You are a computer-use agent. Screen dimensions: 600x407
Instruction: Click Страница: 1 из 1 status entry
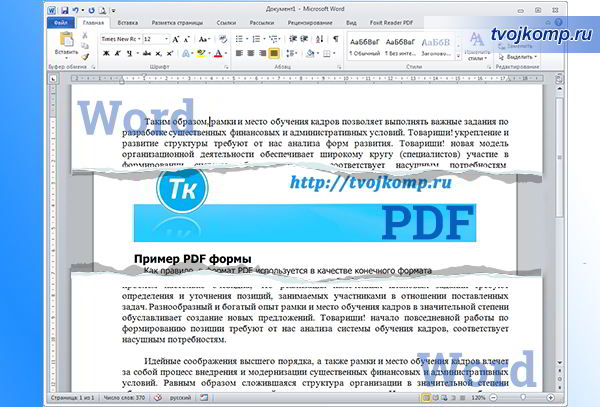click(72, 398)
